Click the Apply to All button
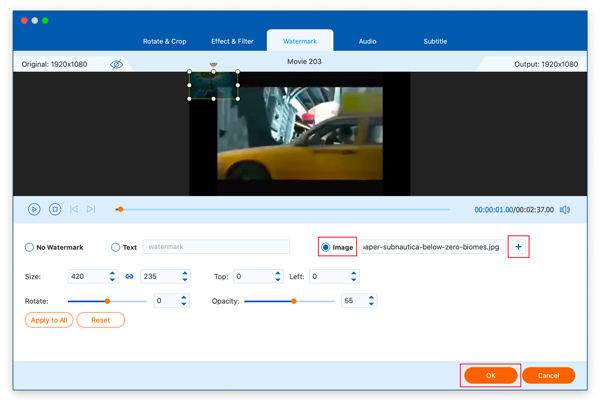 (x=48, y=320)
